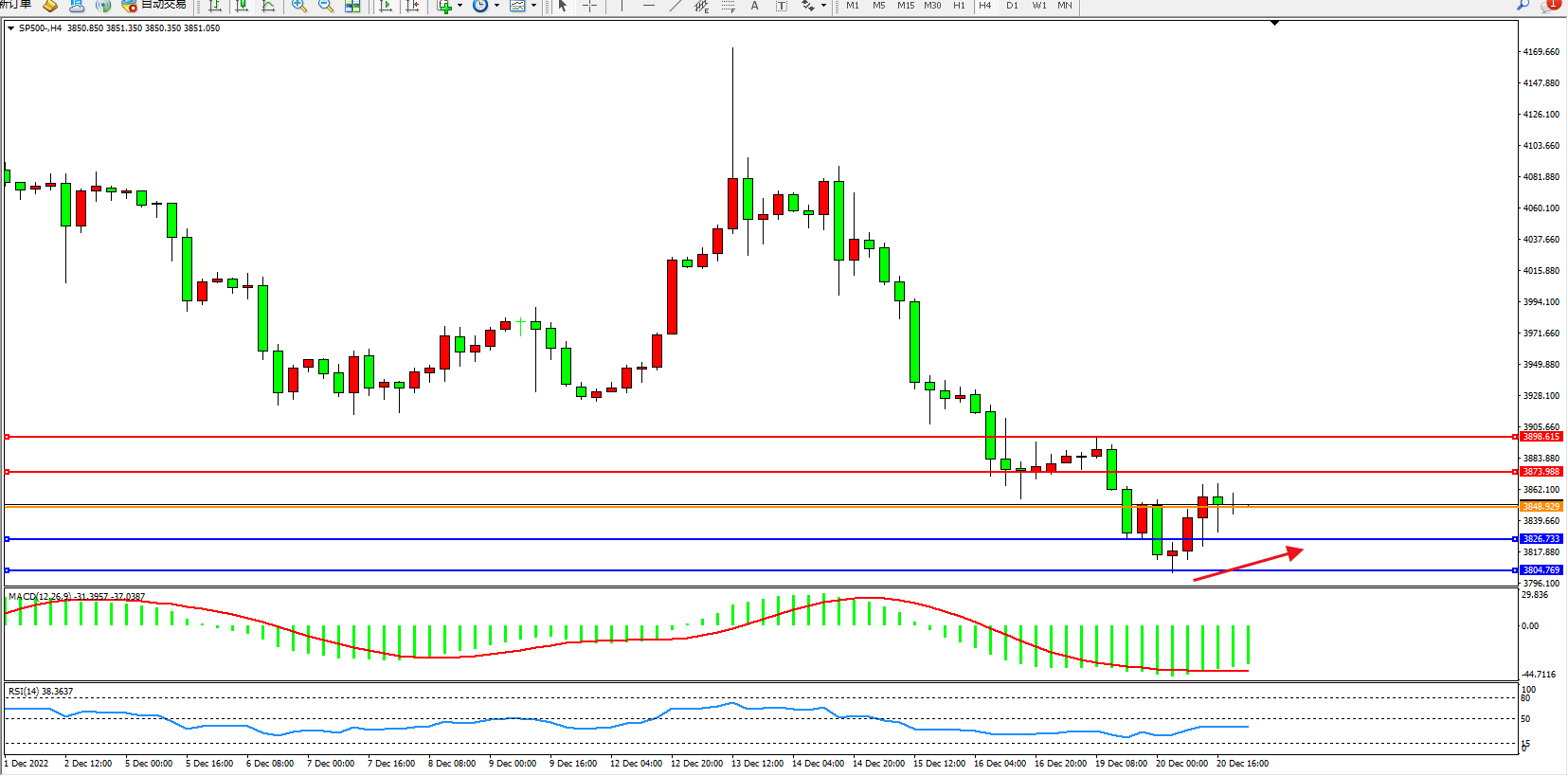The image size is (1568, 776).
Task: Click the Zoom Out magnifier icon
Action: [x=326, y=6]
